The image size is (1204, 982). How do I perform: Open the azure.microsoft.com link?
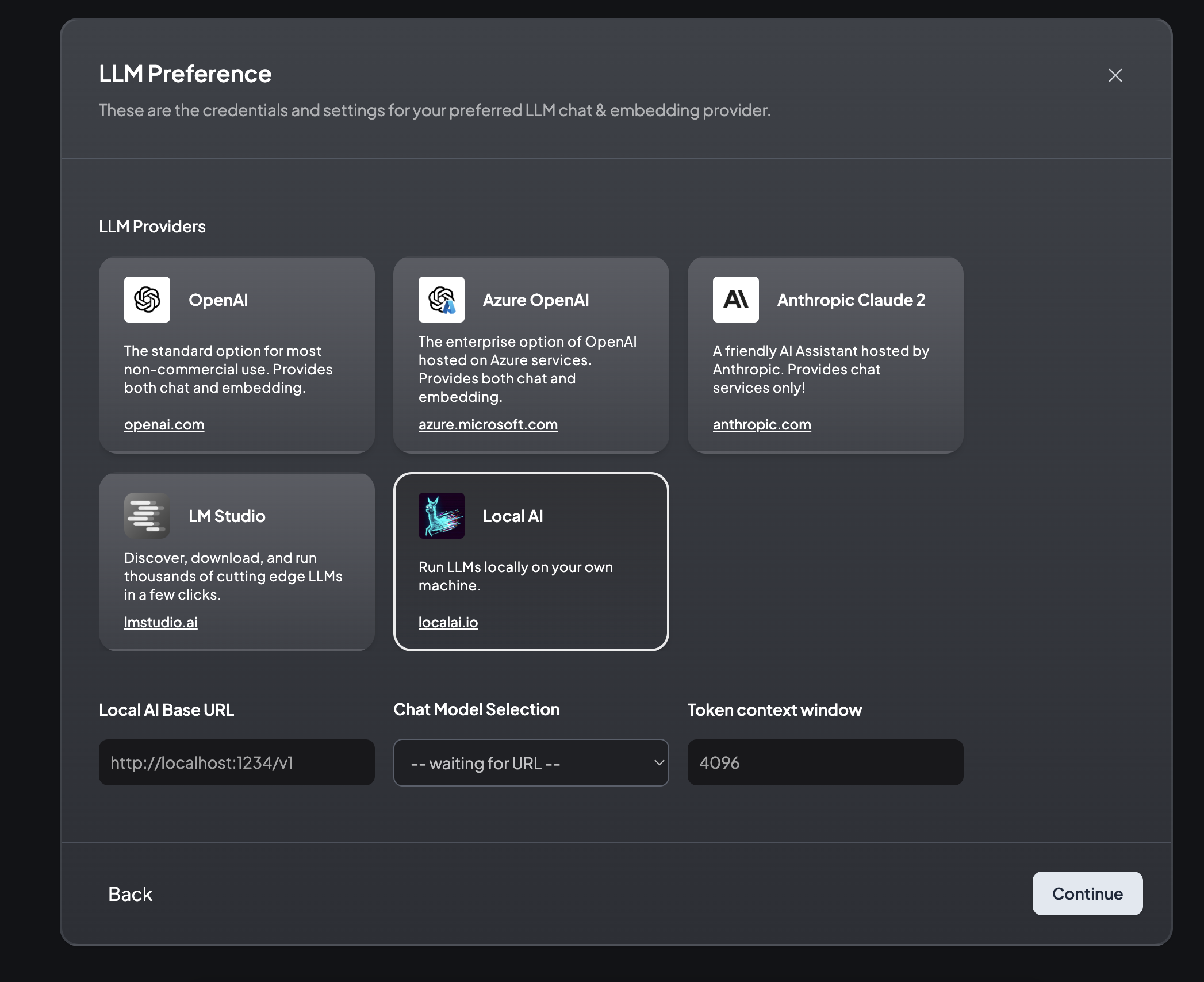488,424
